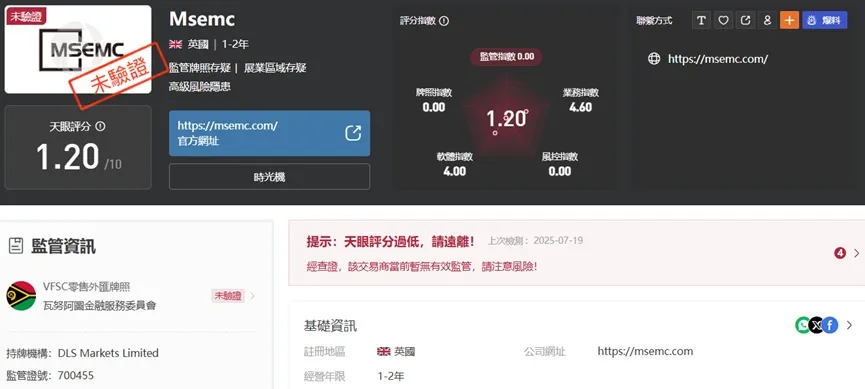
Task: Click the red 4 warning count badge
Action: coord(840,253)
